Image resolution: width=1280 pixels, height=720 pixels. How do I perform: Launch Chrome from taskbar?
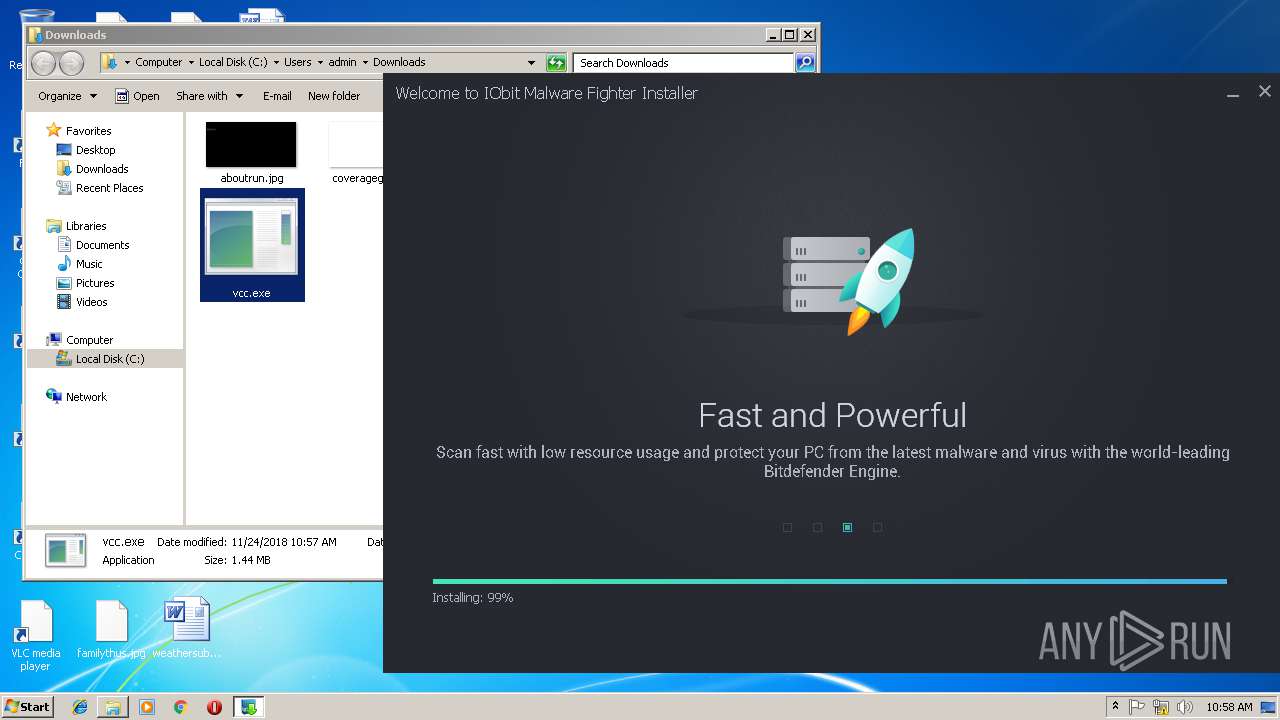180,707
